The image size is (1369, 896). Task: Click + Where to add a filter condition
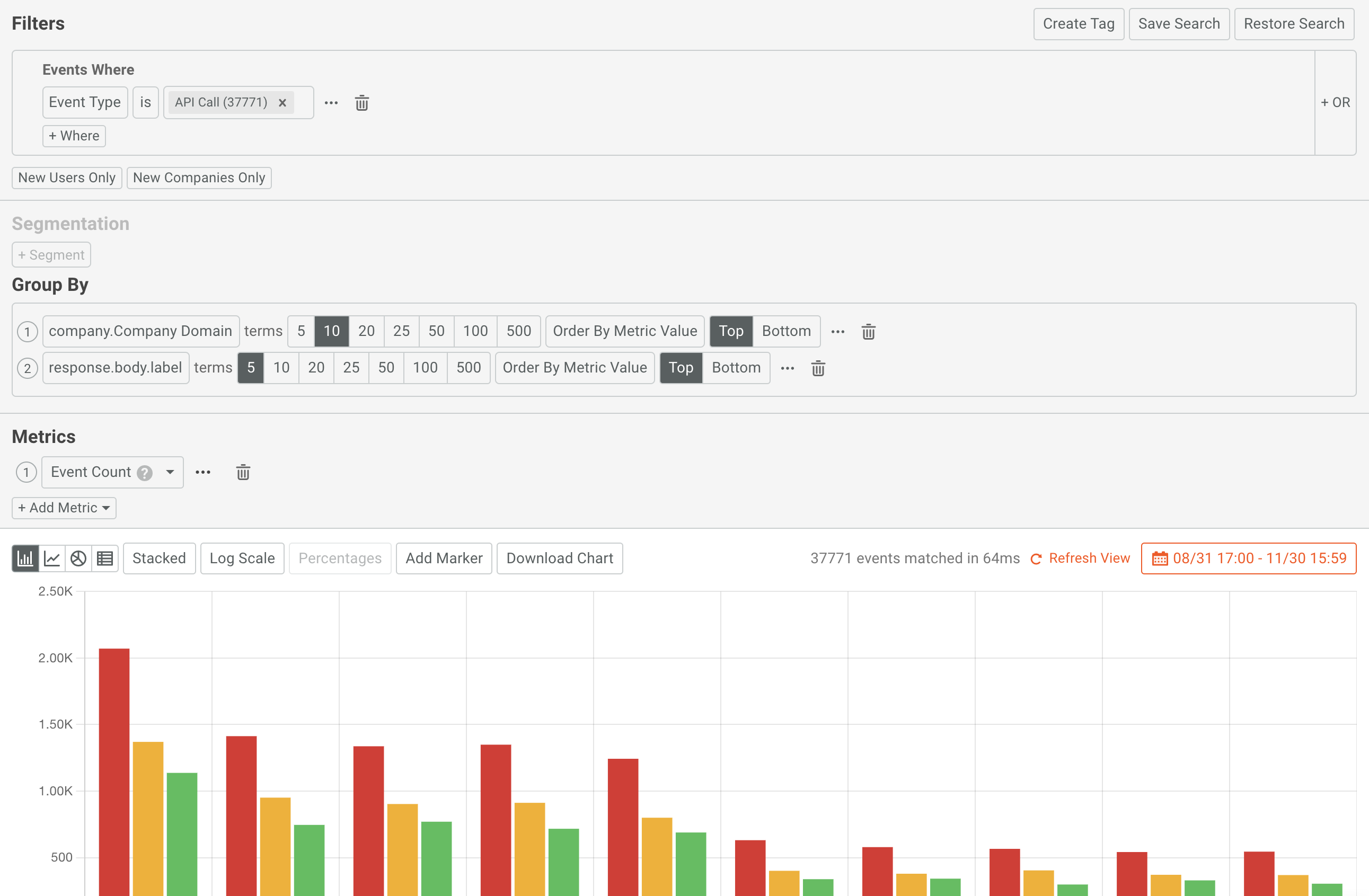coord(74,136)
